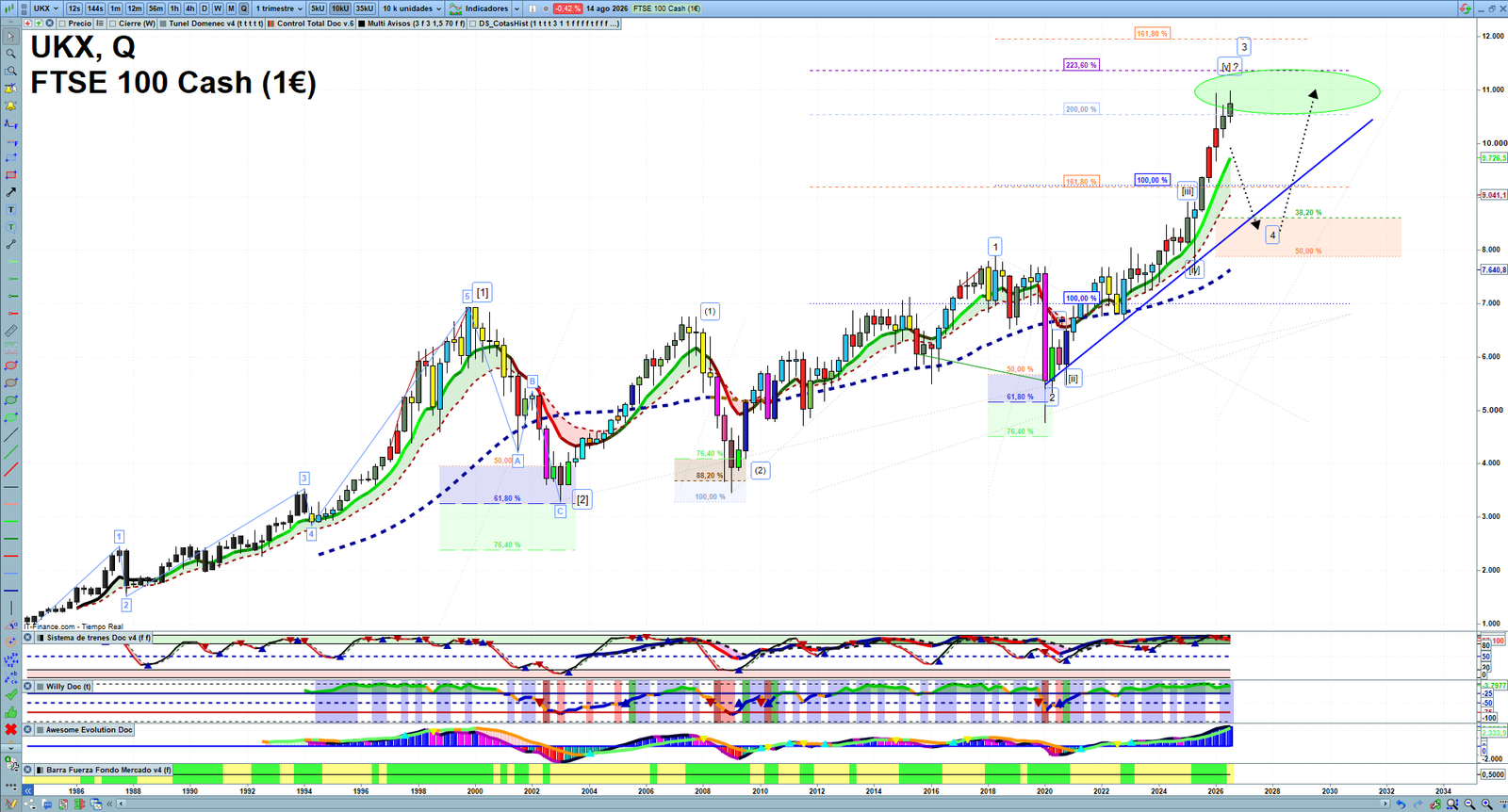Toggle the DS_CotasHist checkbox
The width and height of the screenshot is (1508, 812).
(x=473, y=23)
